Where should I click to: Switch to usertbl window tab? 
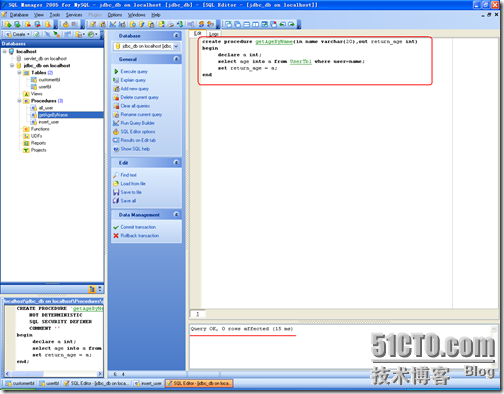coord(49,383)
